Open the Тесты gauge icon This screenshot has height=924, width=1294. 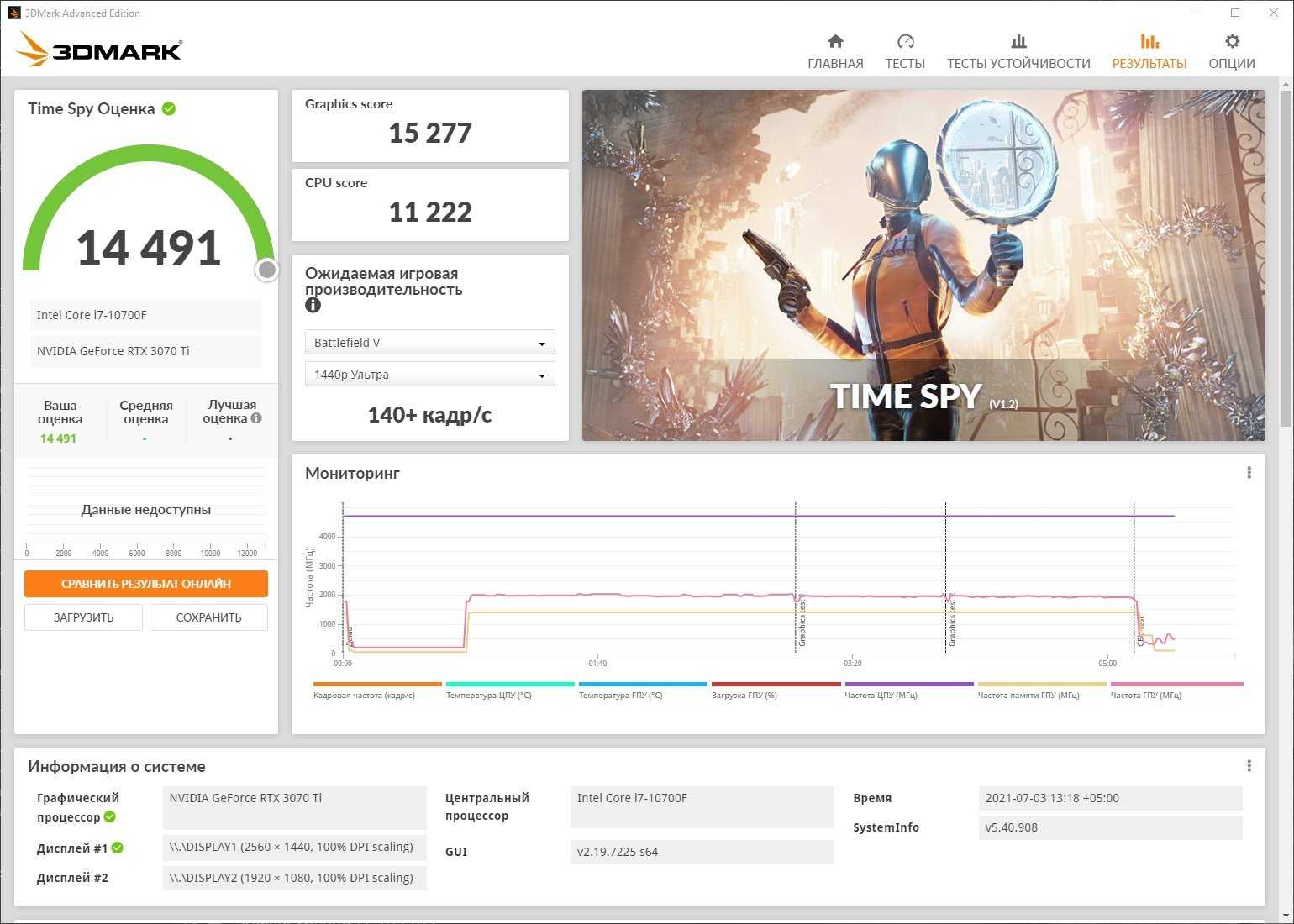coord(905,42)
